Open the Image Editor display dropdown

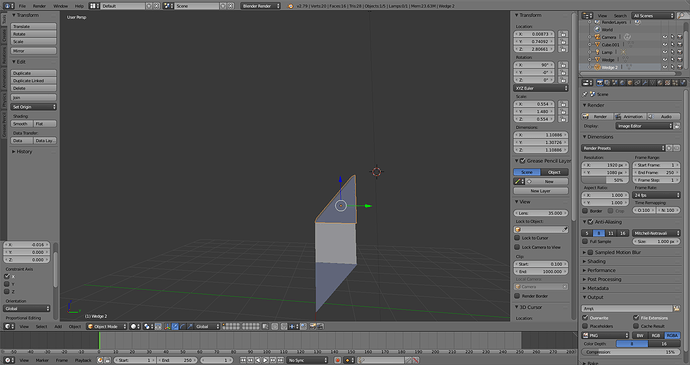(x=644, y=126)
